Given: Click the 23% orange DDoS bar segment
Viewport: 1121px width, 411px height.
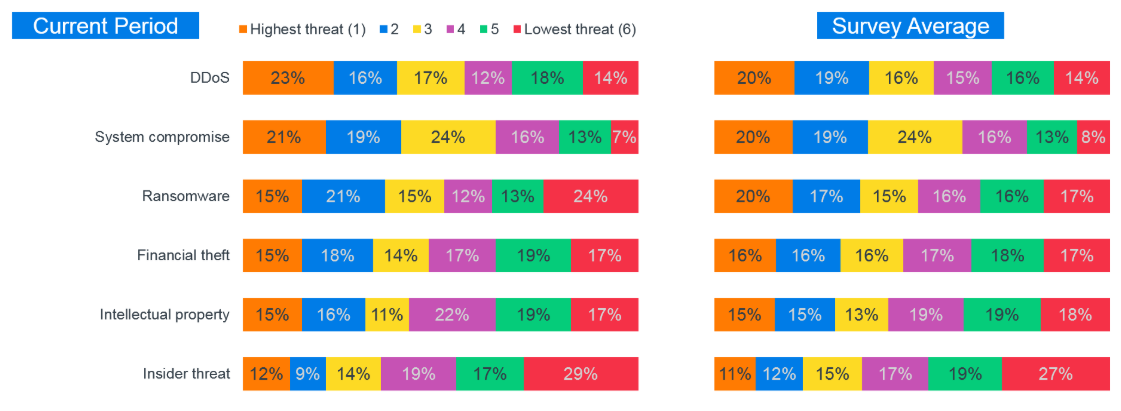Looking at the screenshot, I should click(288, 79).
